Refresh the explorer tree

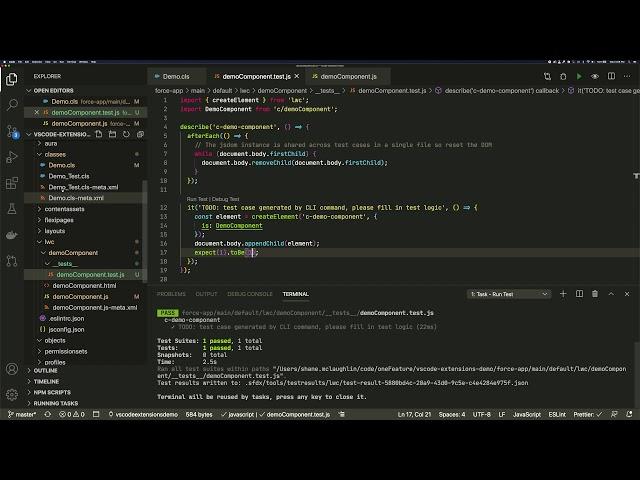click(x=127, y=134)
